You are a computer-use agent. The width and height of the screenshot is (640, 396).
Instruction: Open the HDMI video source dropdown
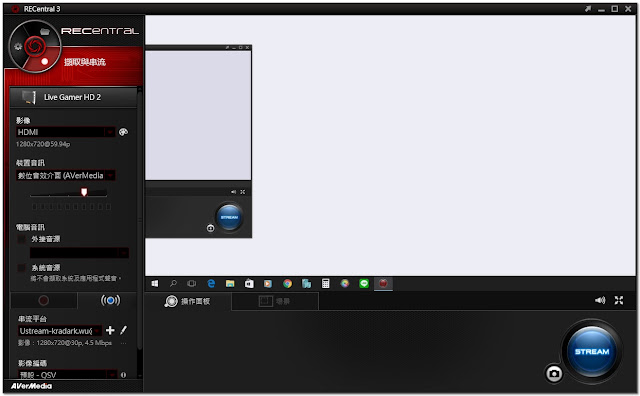65,132
